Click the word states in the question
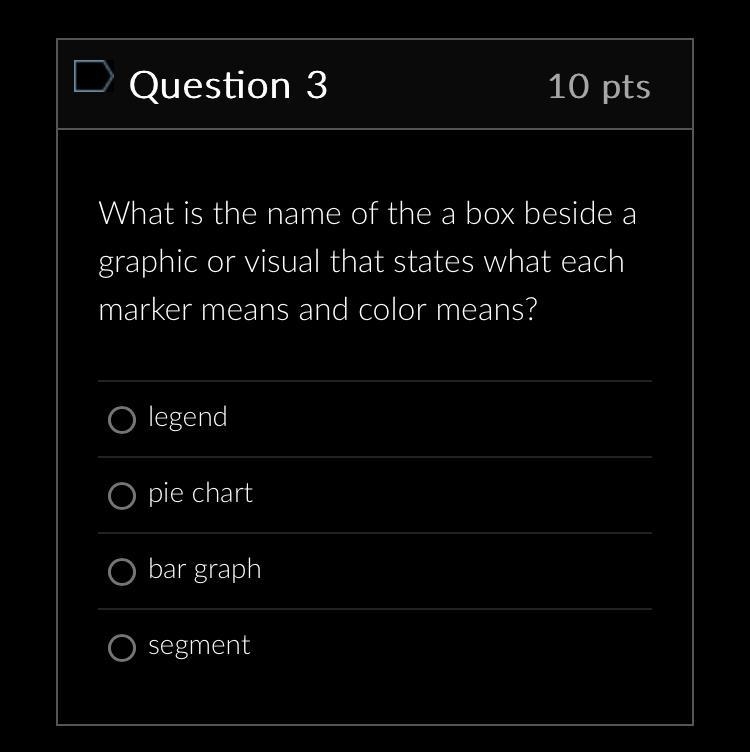Screen dimensions: 750x752 (x=434, y=262)
